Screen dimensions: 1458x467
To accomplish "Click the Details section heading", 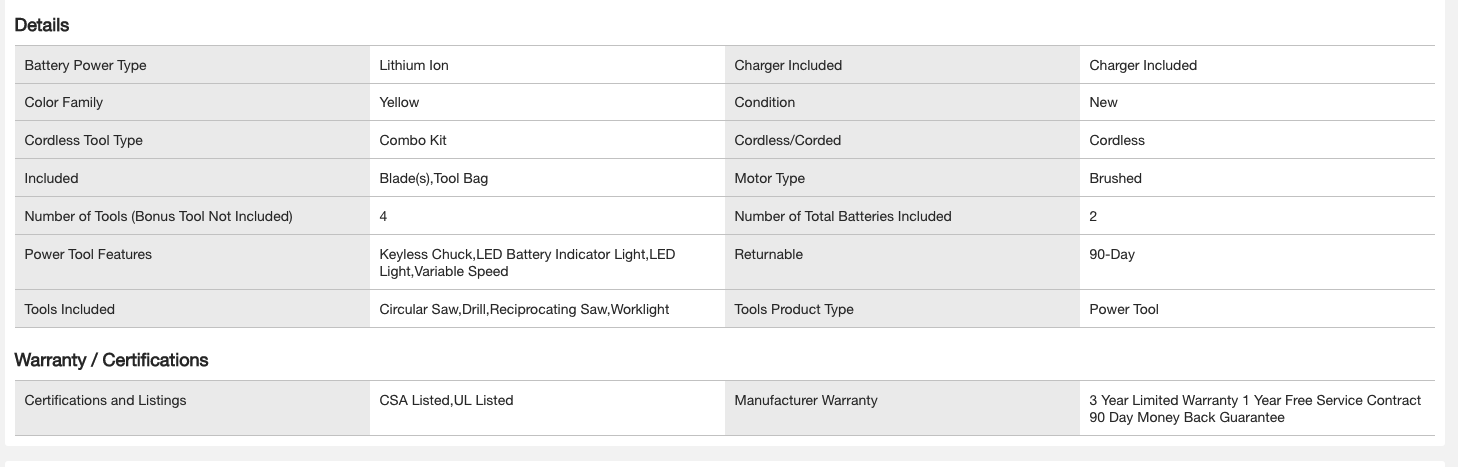I will (42, 25).
